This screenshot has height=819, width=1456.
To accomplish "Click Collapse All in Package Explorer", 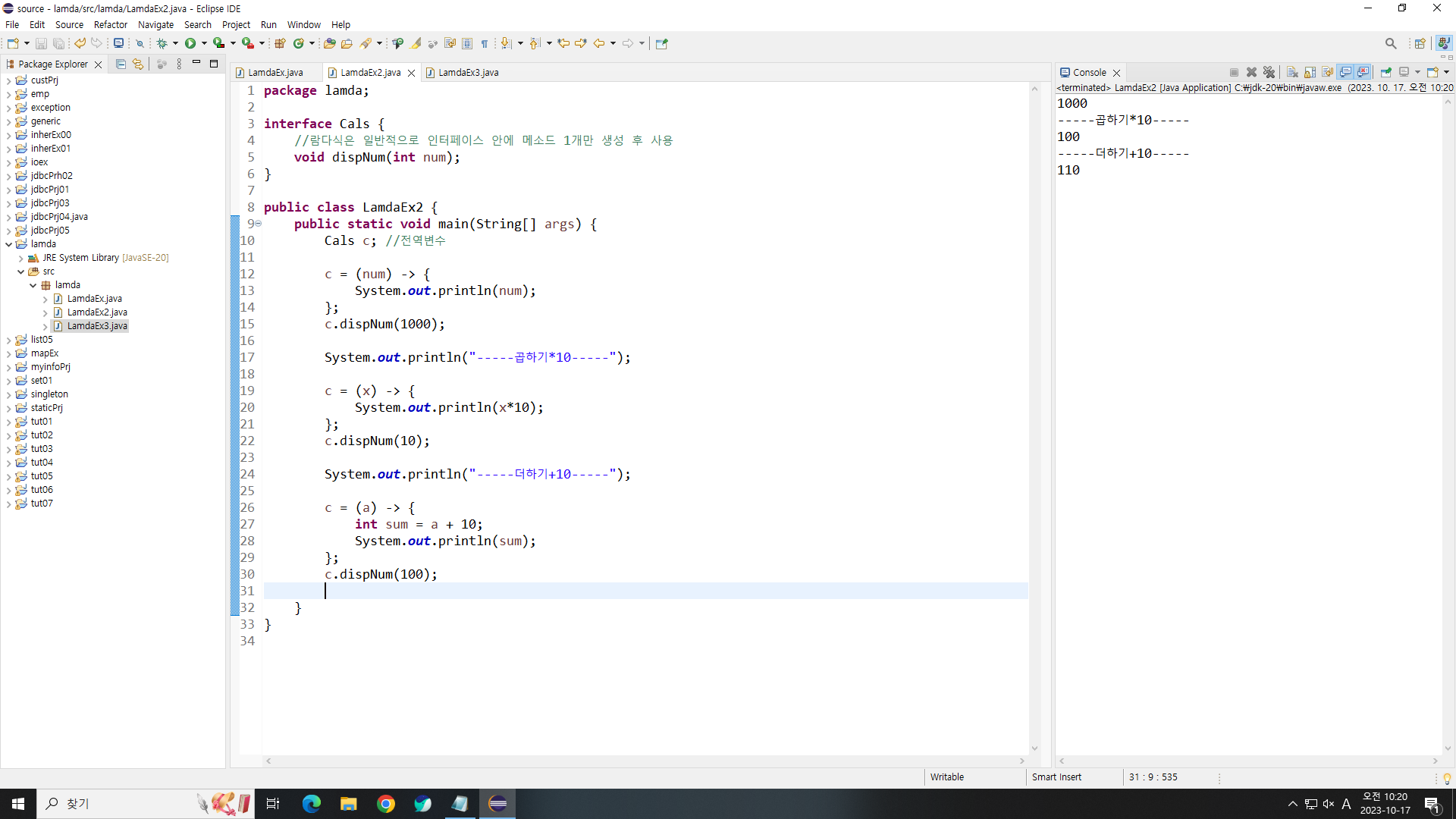I will 121,64.
